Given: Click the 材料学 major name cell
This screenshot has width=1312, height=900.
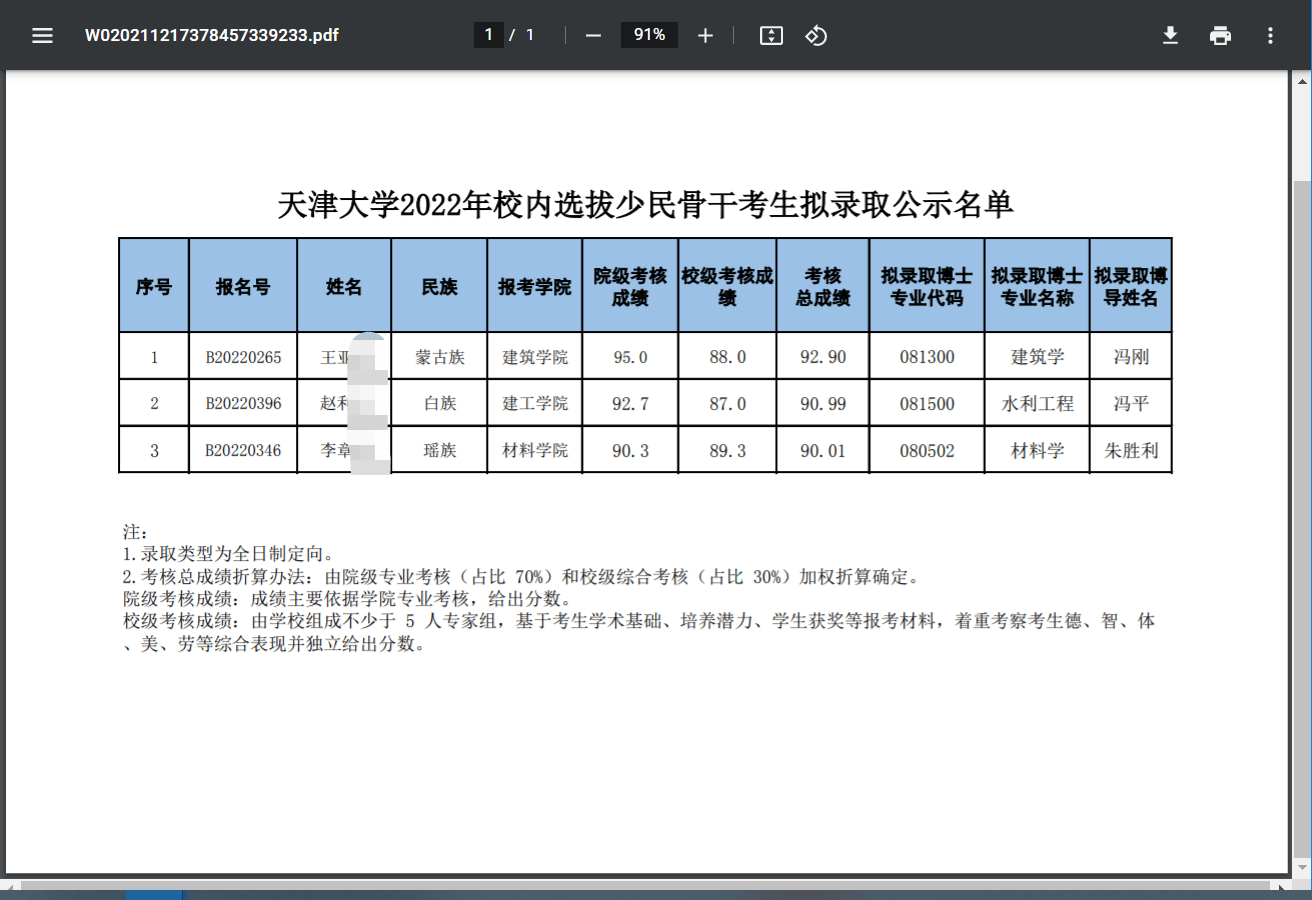Looking at the screenshot, I should (x=1038, y=451).
